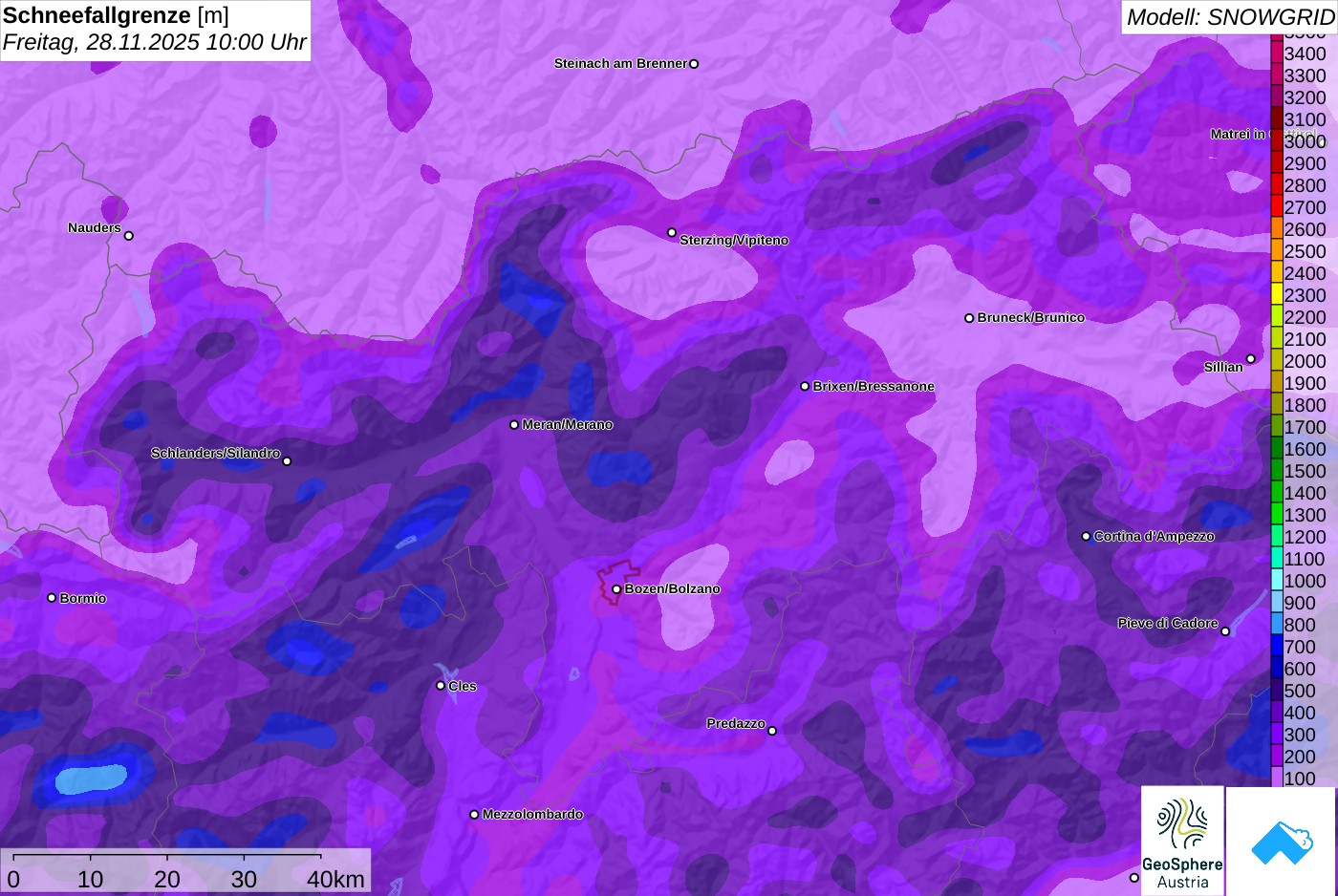Click the 1500 green legend swatch
Screen dimensions: 1338x896
coord(1277,471)
